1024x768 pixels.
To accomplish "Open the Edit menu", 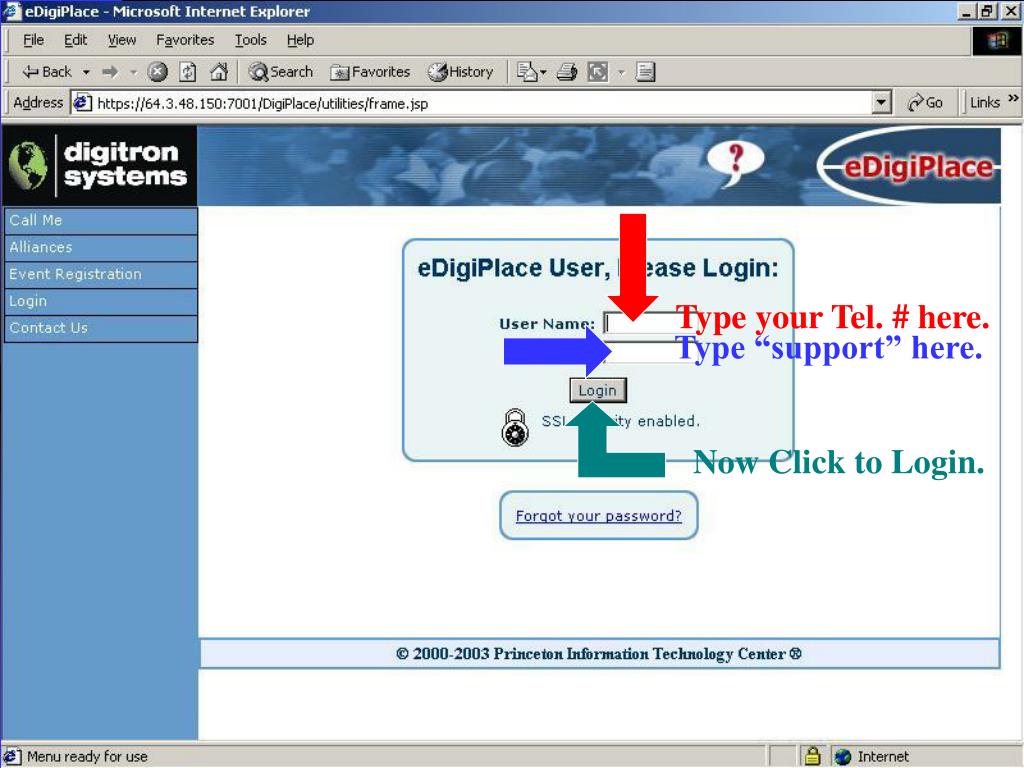I will [x=76, y=40].
